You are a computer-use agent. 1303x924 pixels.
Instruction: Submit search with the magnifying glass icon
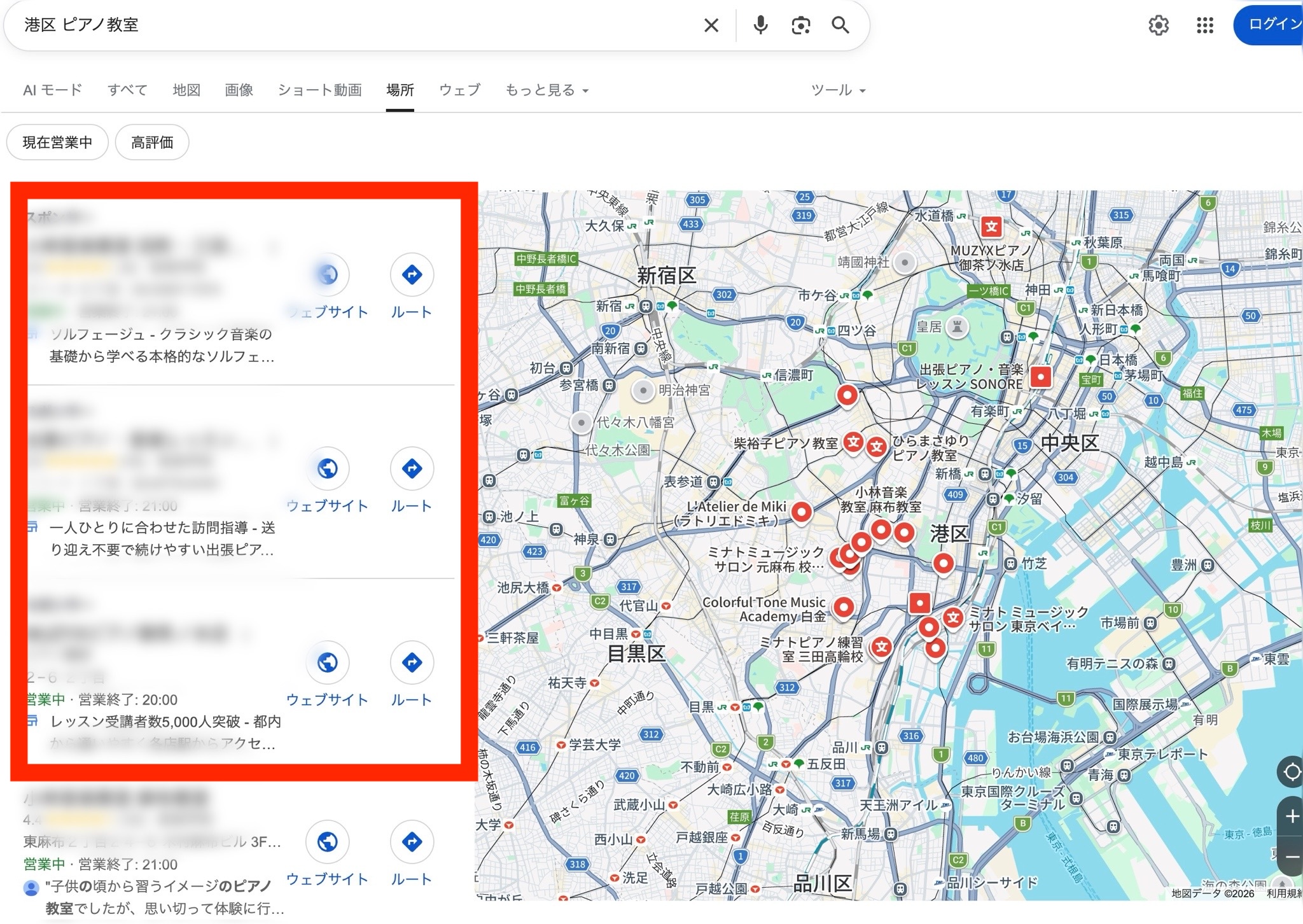pyautogui.click(x=840, y=25)
